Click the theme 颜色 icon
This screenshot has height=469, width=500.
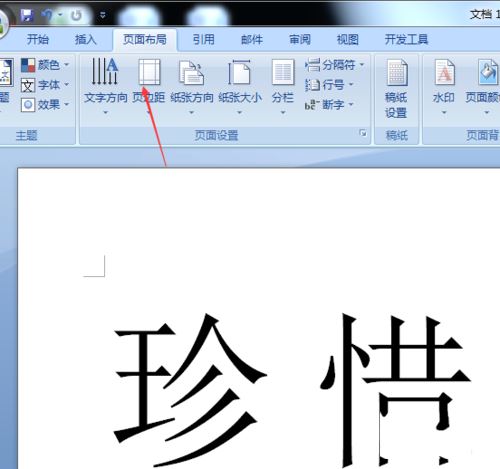(x=28, y=65)
